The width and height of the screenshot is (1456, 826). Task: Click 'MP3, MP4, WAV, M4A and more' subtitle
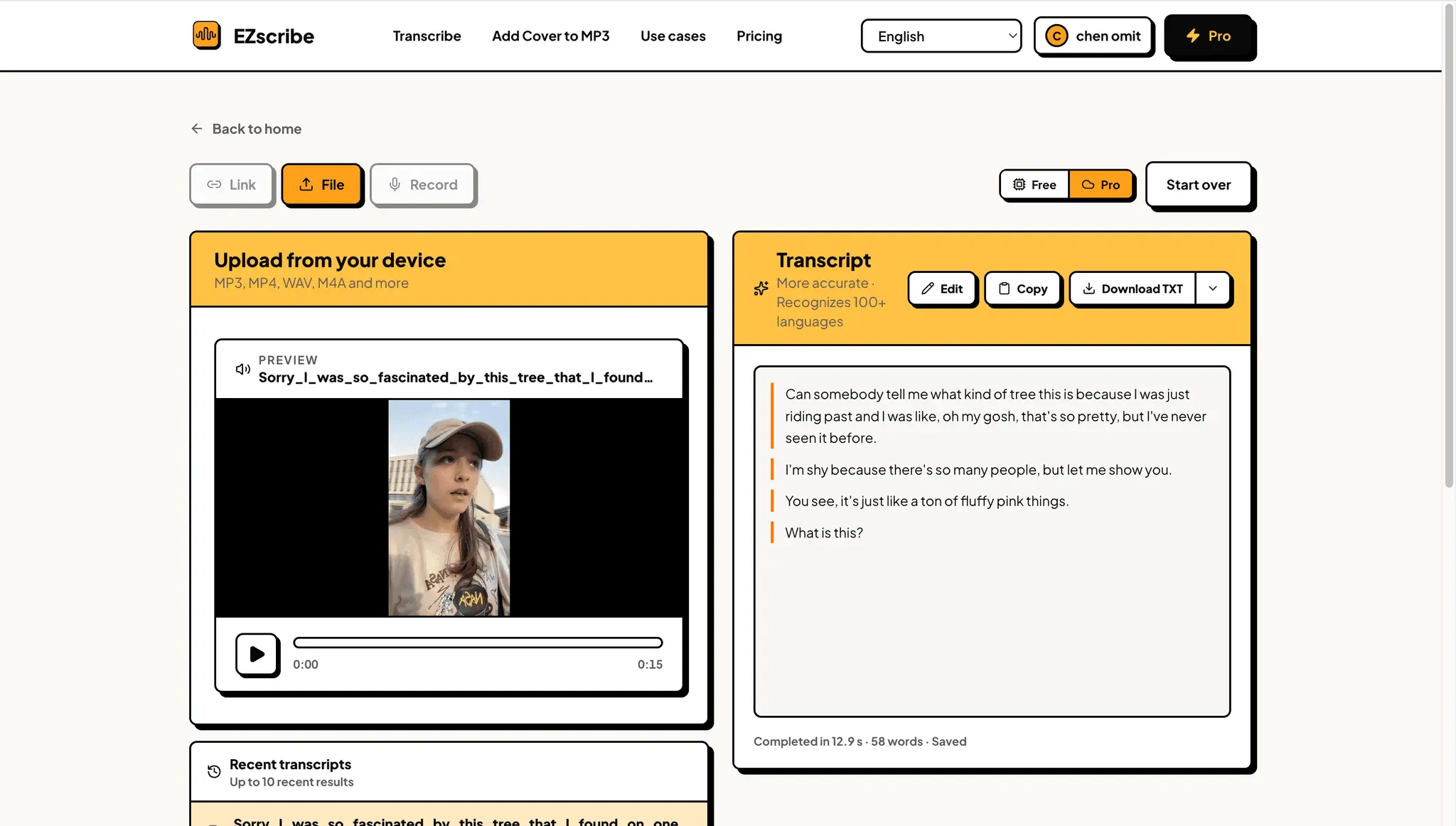[x=311, y=283]
